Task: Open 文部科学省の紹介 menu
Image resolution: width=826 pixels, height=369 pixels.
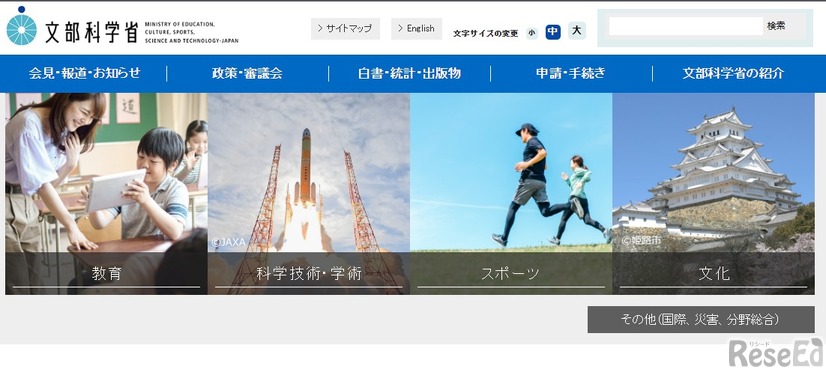Action: [x=733, y=73]
